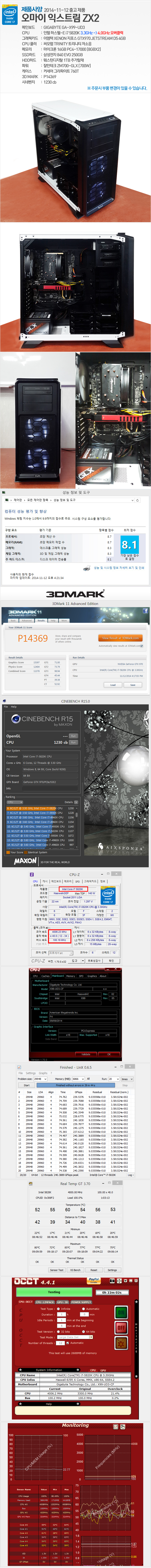Select the POWER SUPPLY tab in OCCT

tap(81, 1302)
